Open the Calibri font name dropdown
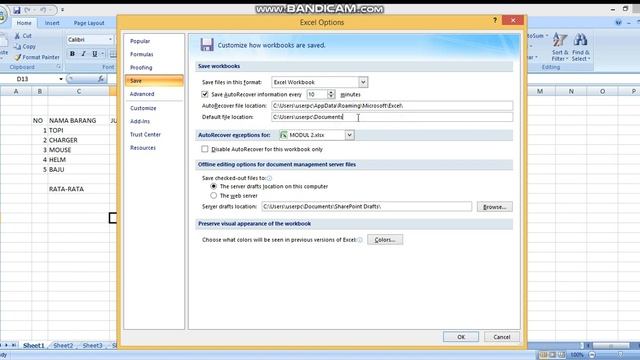This screenshot has width=640, height=360. pos(110,40)
